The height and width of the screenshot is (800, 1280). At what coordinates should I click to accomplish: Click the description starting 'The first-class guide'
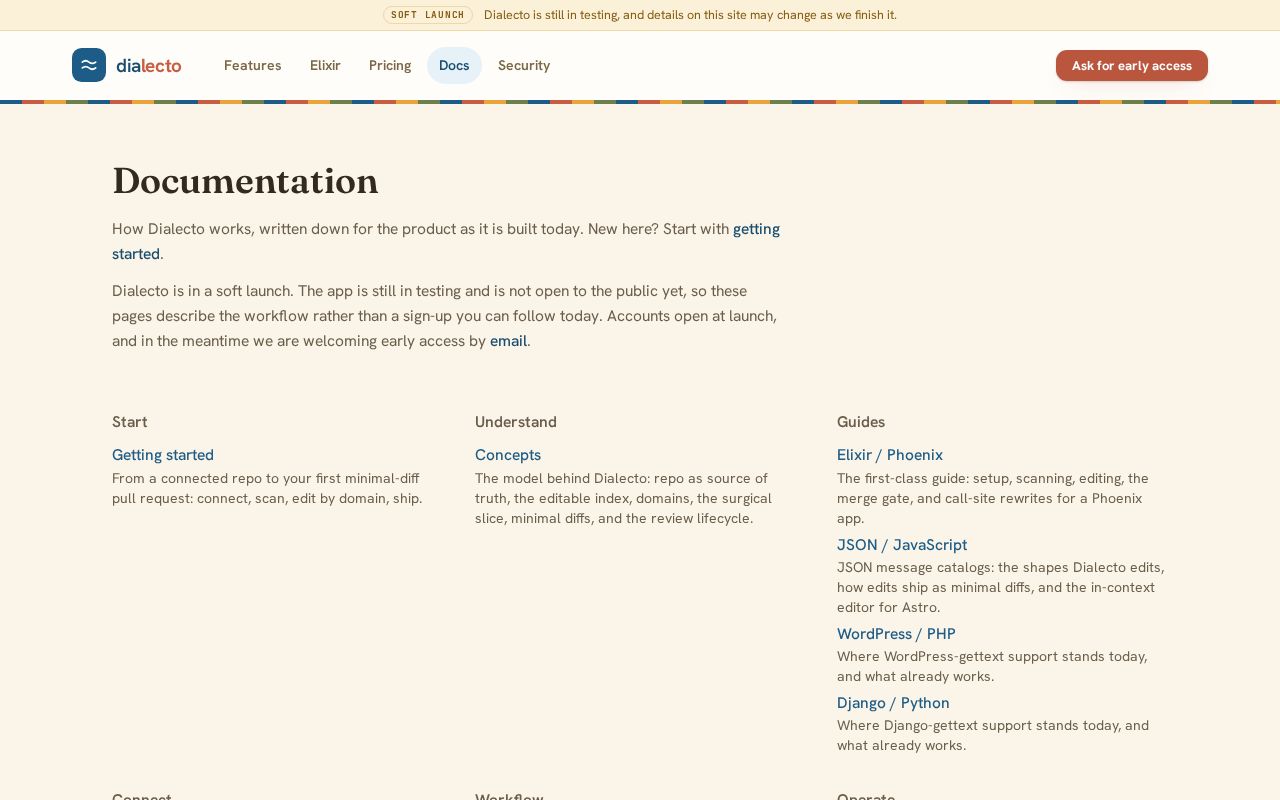(x=993, y=498)
